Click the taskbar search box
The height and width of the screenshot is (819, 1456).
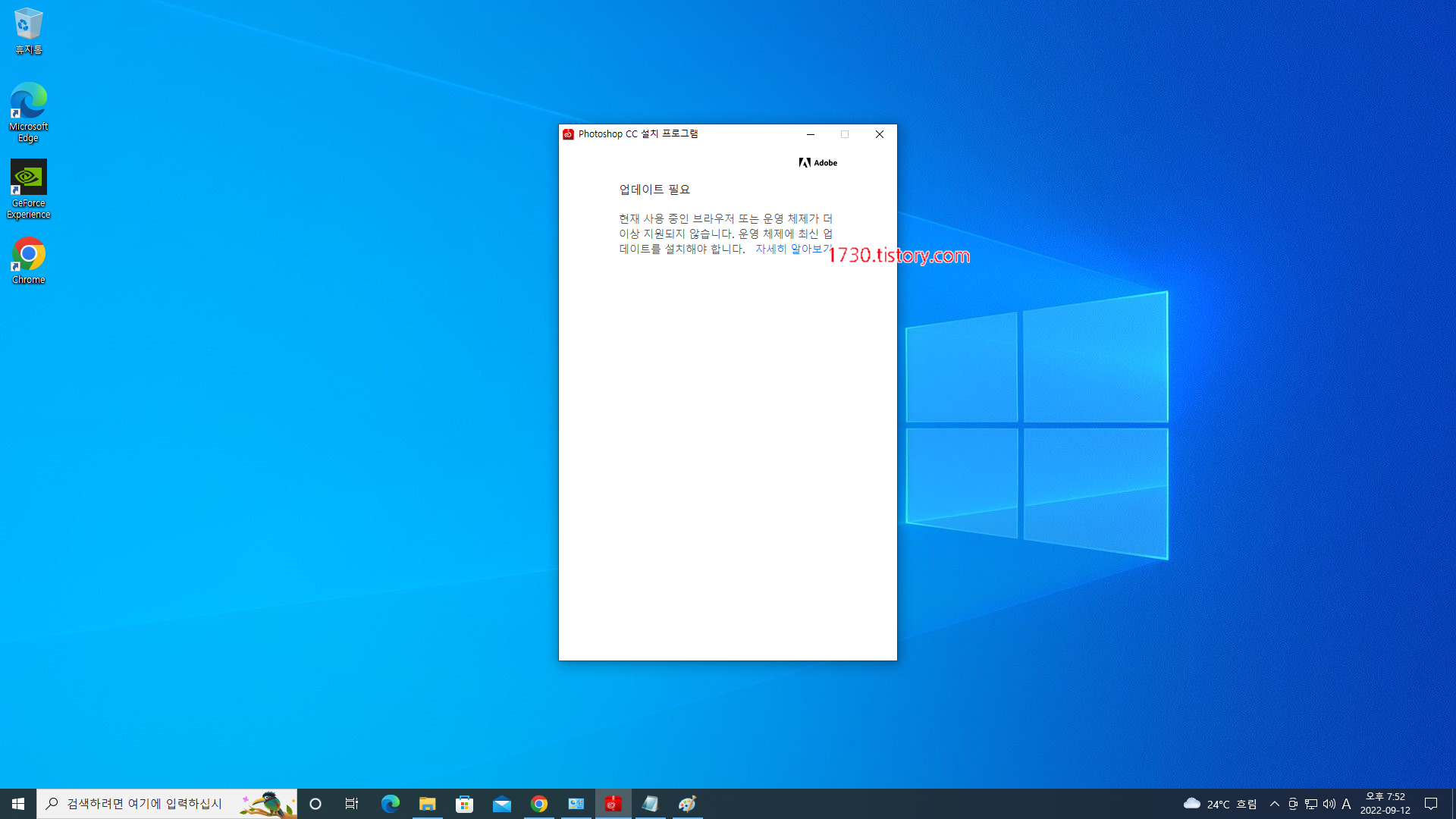tap(144, 804)
